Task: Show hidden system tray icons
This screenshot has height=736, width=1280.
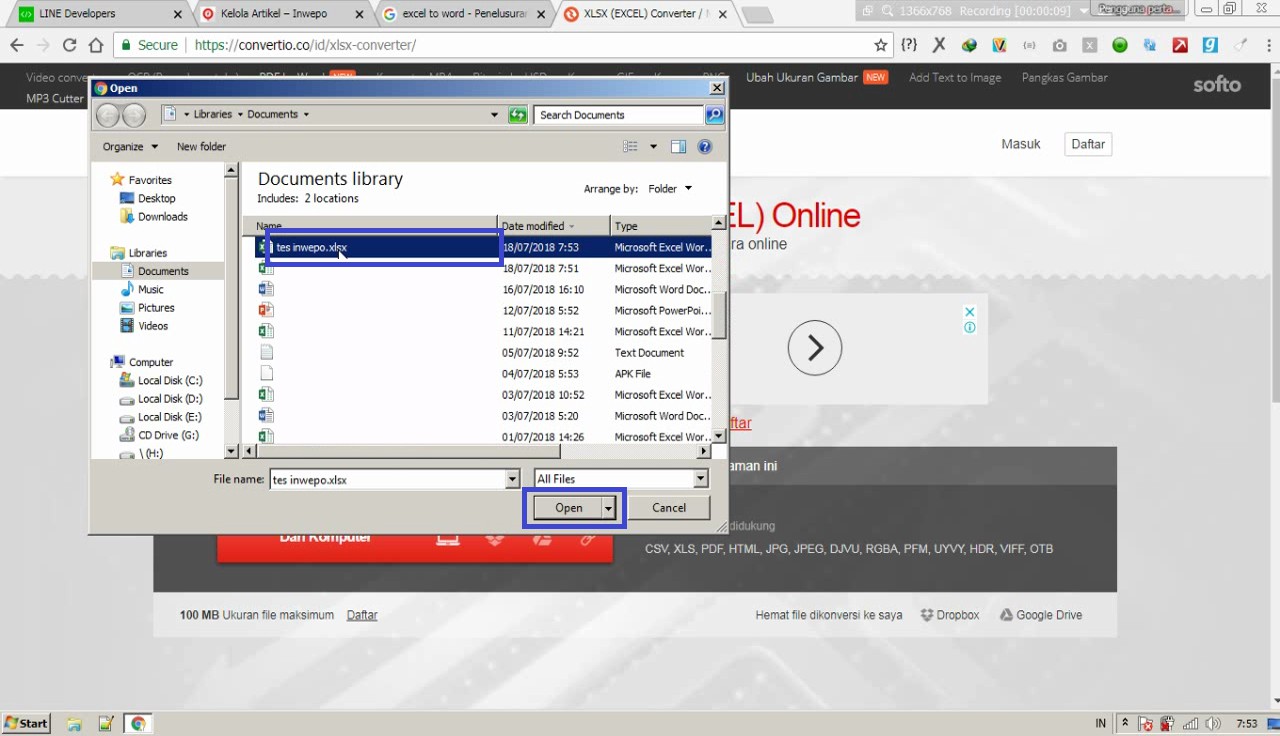Action: (1125, 723)
